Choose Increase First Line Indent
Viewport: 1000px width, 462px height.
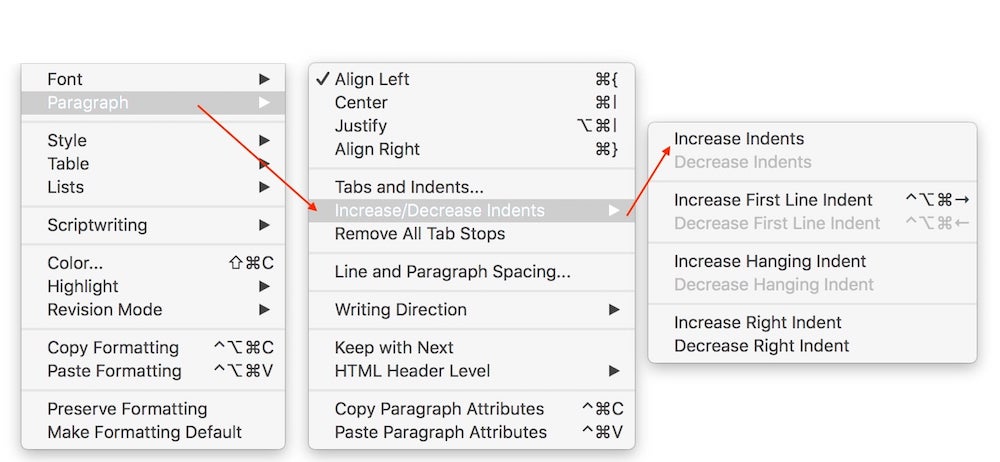coord(773,200)
